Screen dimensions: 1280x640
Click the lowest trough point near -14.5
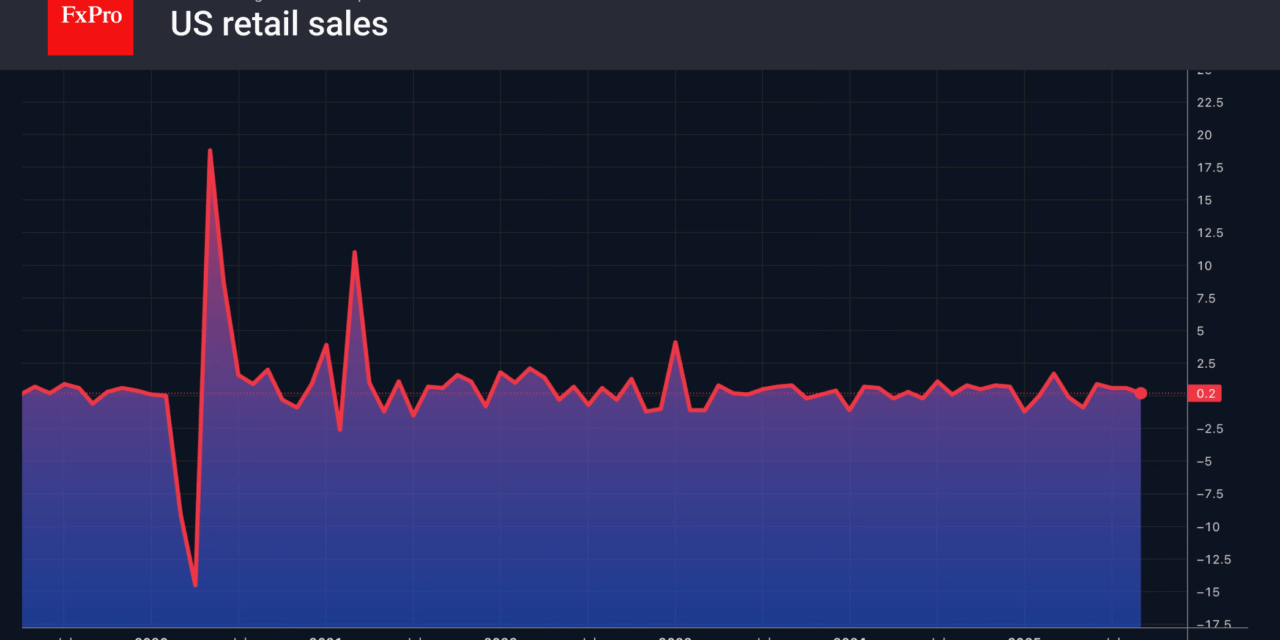(195, 585)
